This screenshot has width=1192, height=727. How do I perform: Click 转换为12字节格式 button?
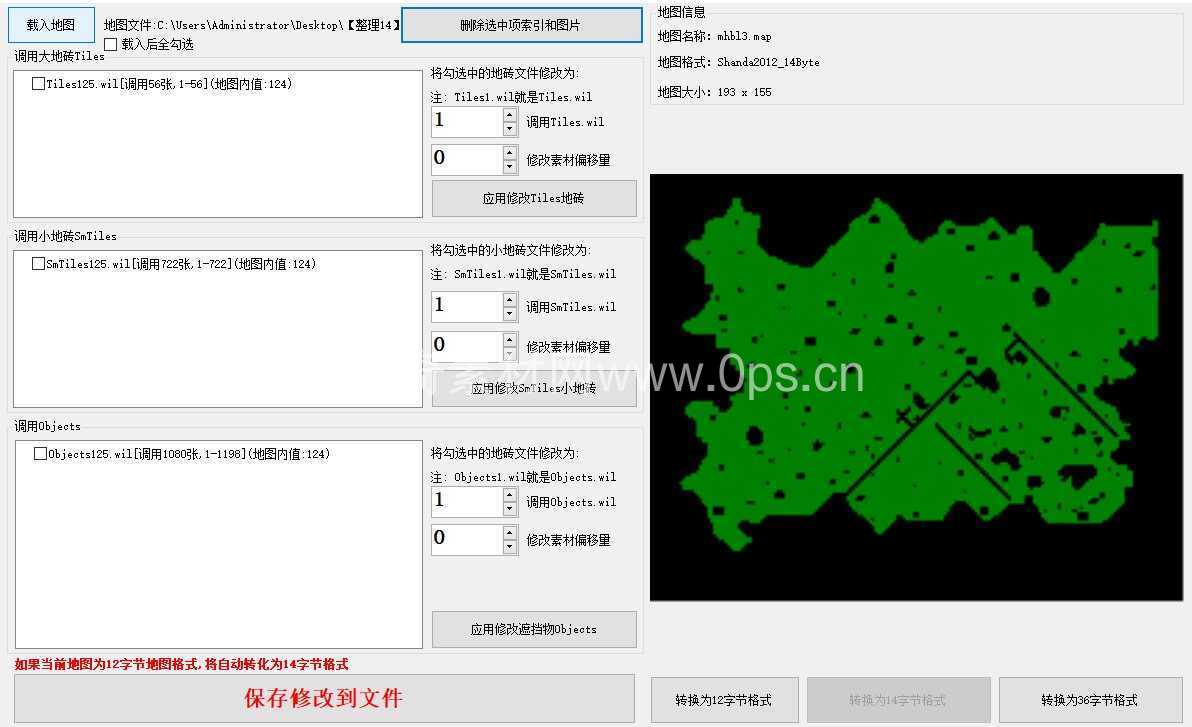click(724, 700)
